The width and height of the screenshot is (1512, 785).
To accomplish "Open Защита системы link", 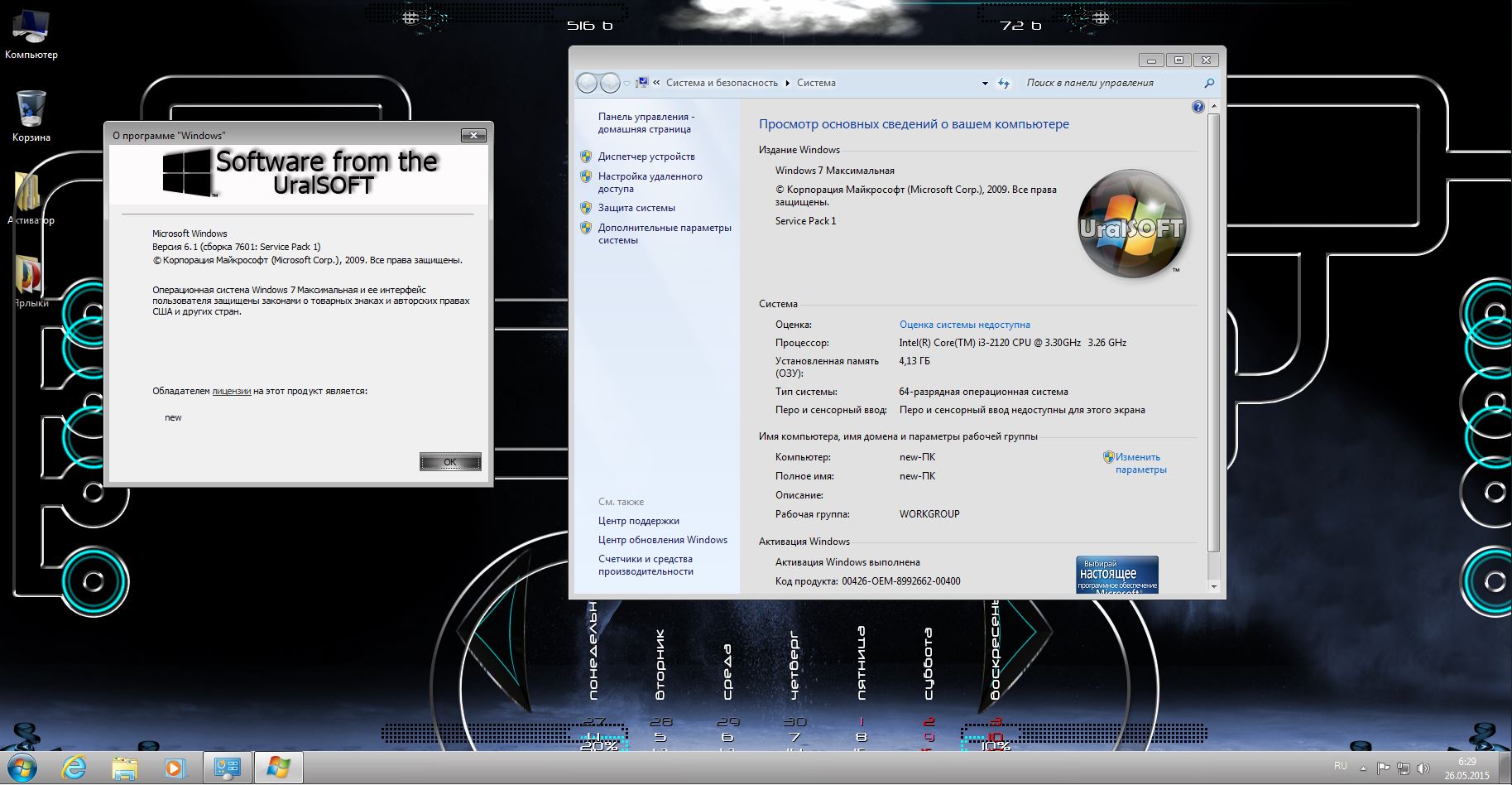I will (636, 208).
